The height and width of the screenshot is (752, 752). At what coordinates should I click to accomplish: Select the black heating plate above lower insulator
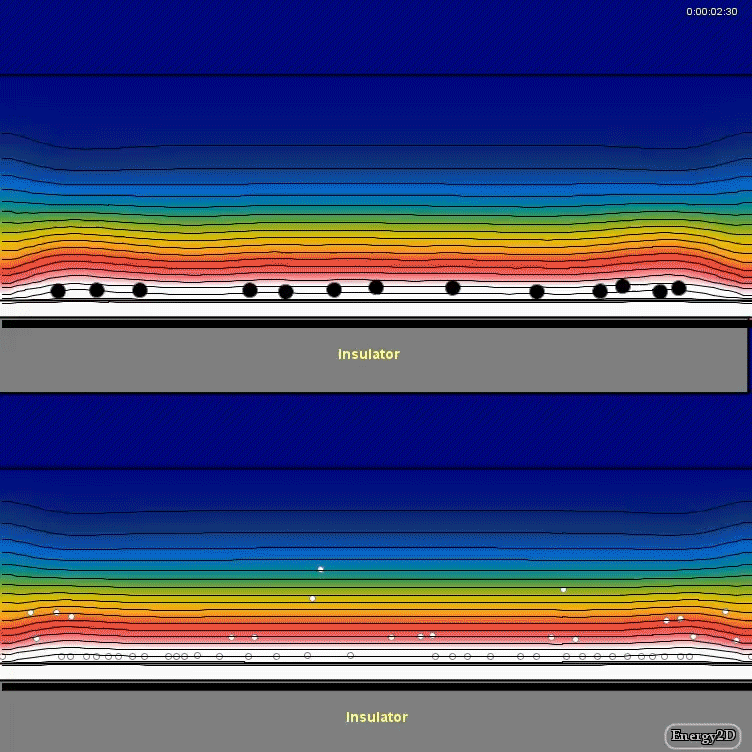(x=376, y=686)
